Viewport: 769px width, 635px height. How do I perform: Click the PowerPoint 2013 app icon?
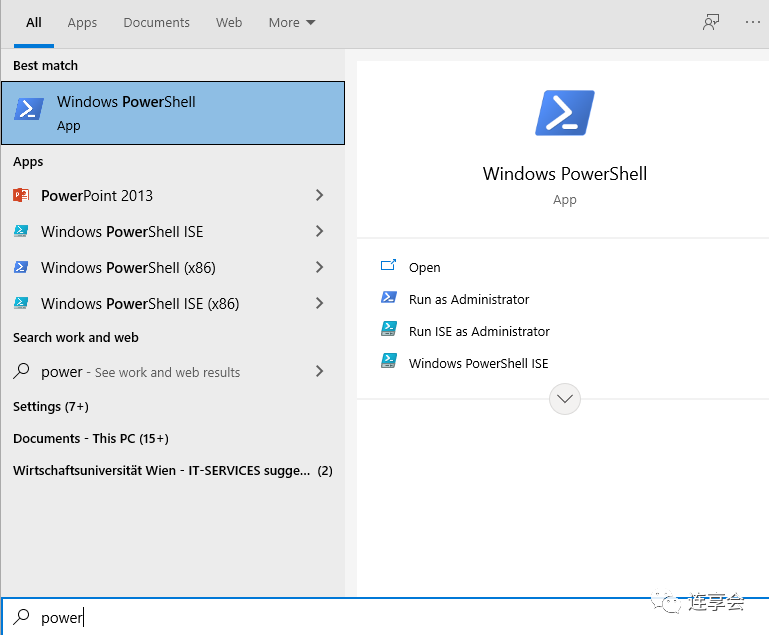[x=21, y=195]
